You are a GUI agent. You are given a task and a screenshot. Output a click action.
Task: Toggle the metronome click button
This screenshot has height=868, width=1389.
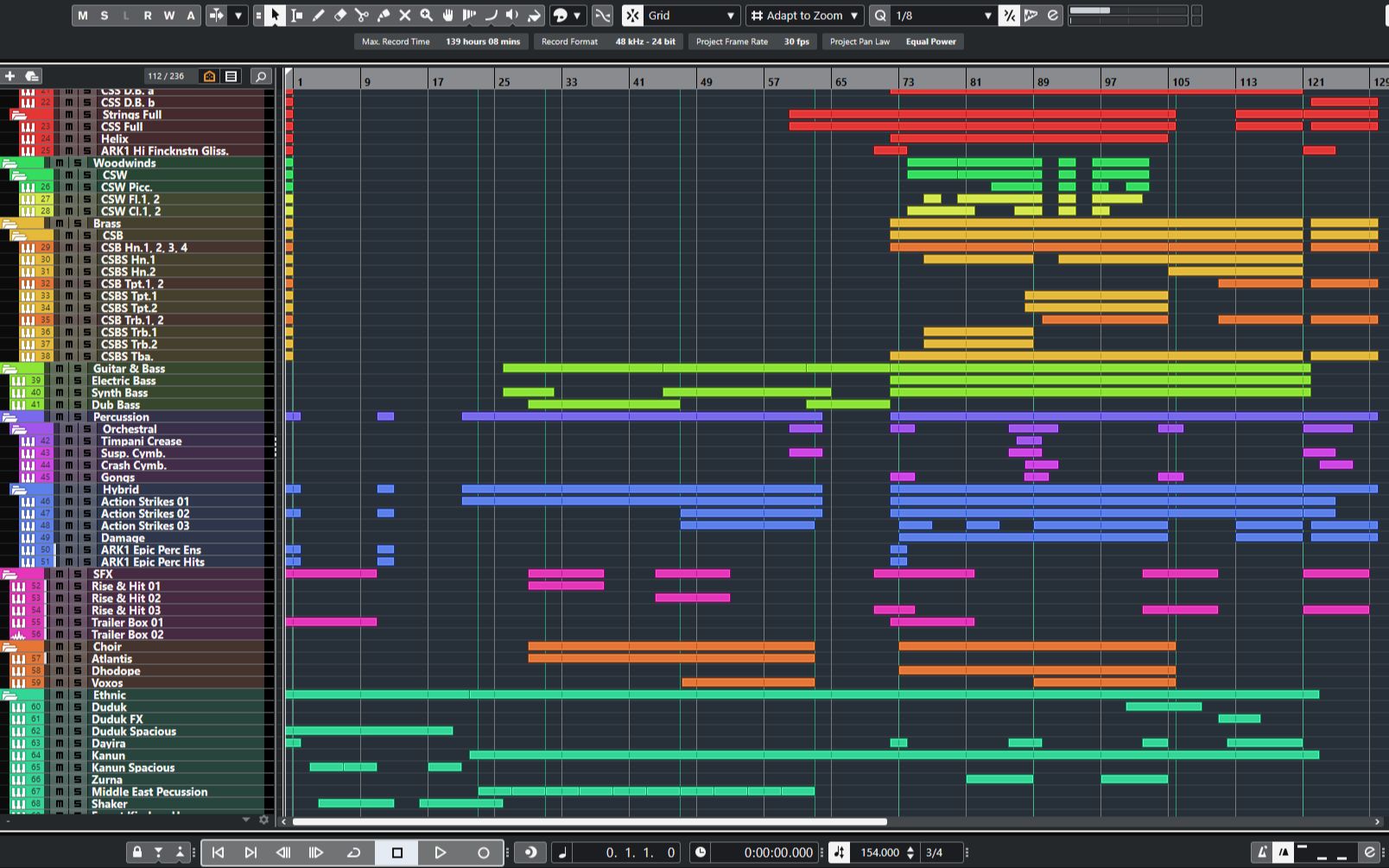point(1263,852)
